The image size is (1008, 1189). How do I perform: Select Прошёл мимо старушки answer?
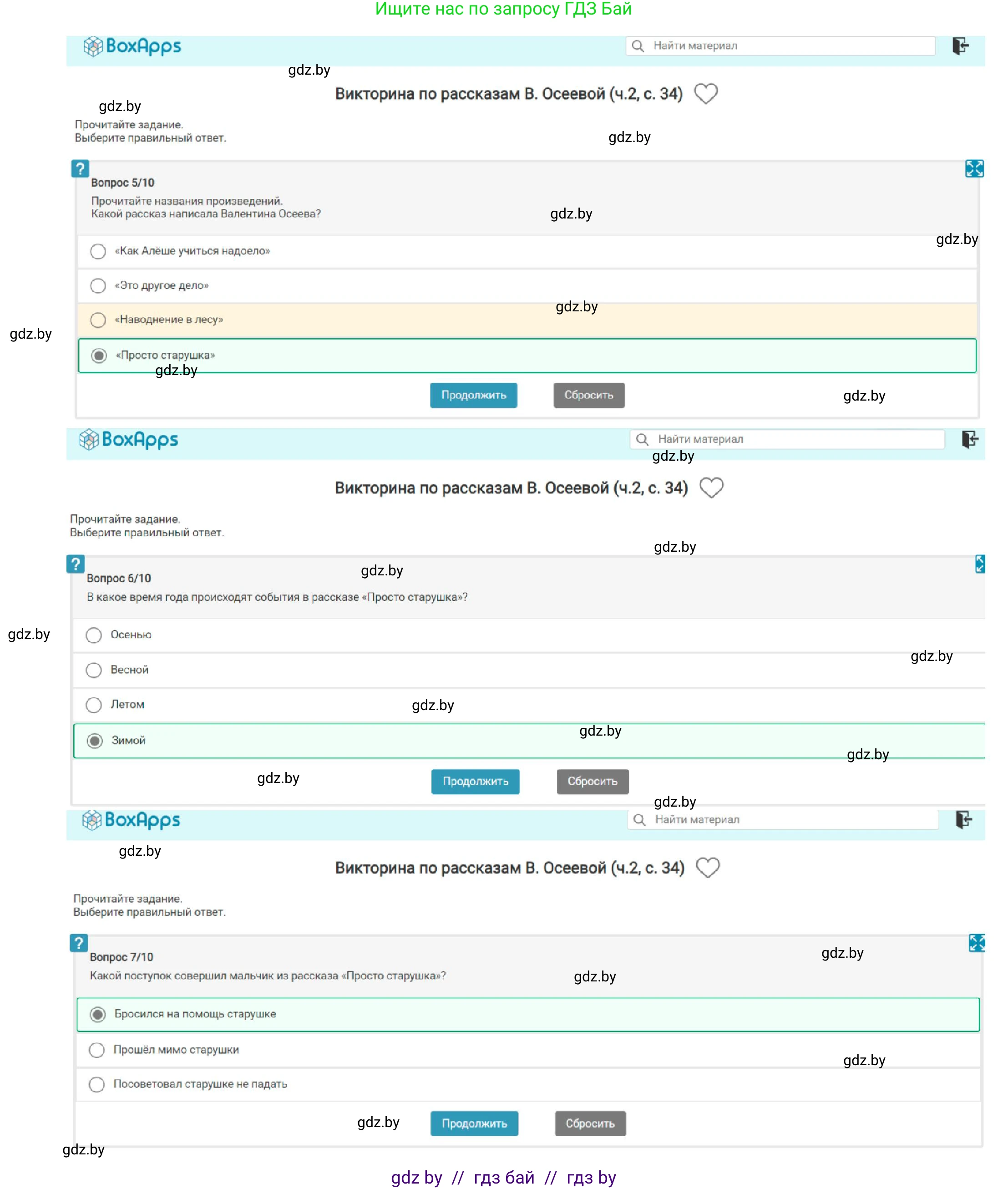pos(97,1050)
